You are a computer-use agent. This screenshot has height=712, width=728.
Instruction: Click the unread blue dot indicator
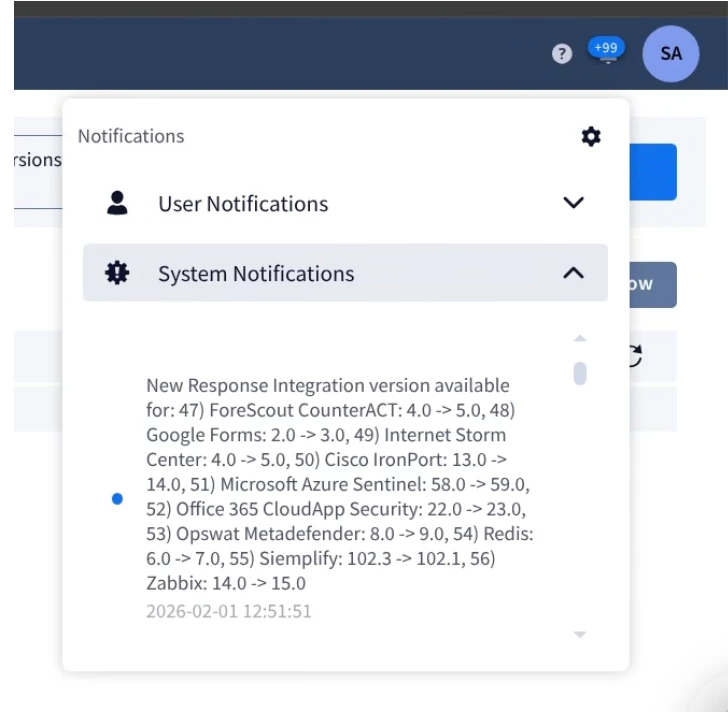(x=117, y=498)
